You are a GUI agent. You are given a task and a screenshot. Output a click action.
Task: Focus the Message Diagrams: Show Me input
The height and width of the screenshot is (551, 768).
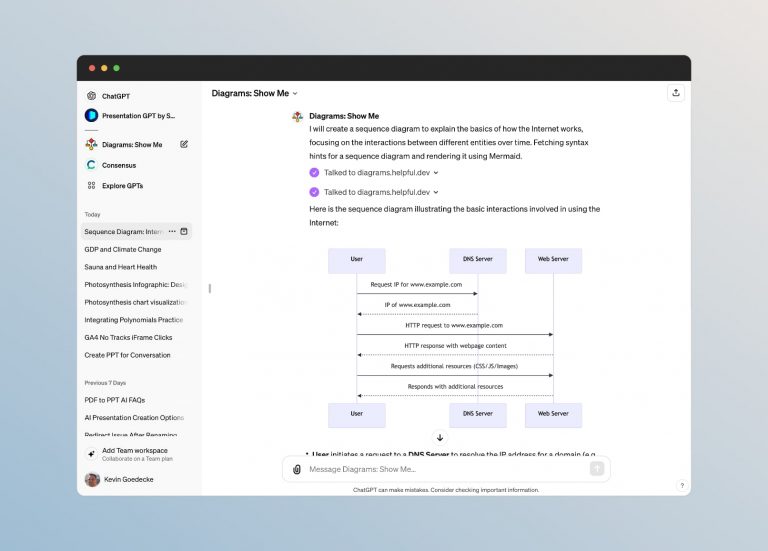445,468
